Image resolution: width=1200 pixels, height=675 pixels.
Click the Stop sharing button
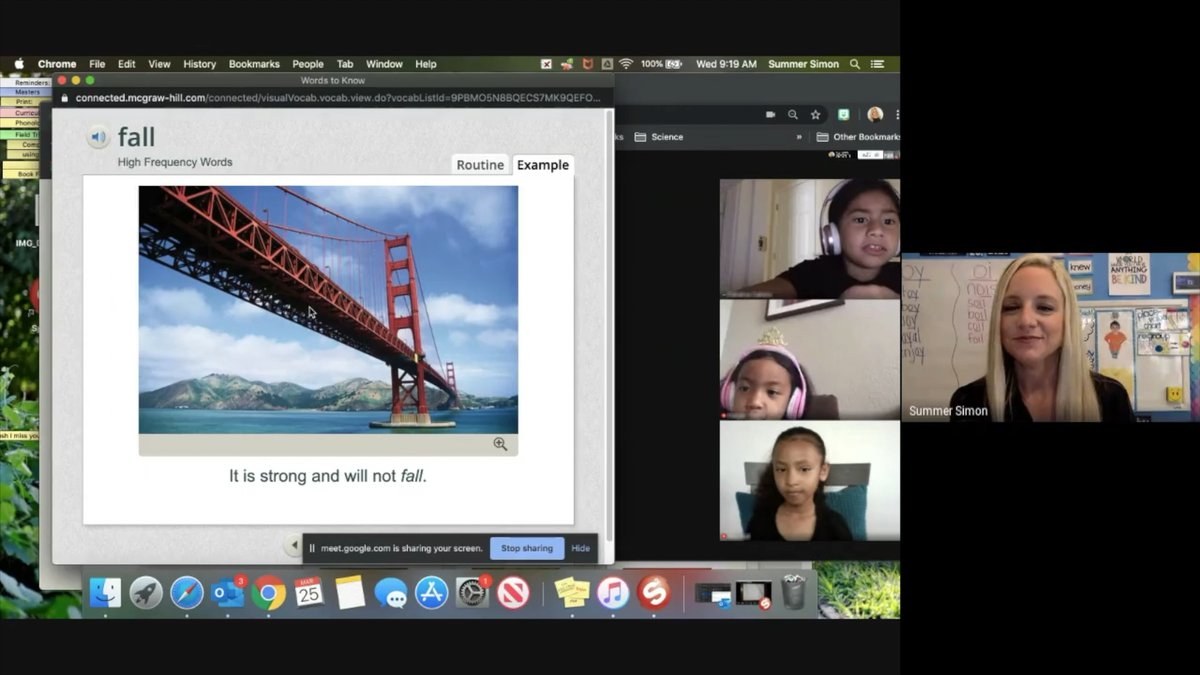(526, 548)
